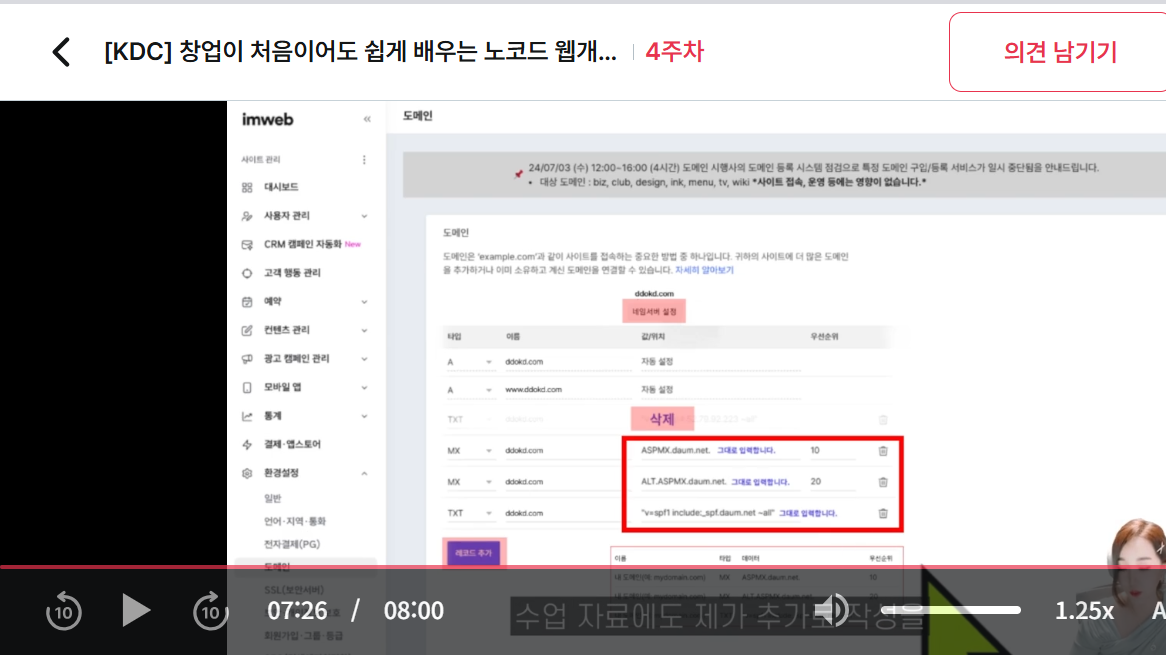
Task: Click the faded TXT row trash icon
Action: coord(883,420)
